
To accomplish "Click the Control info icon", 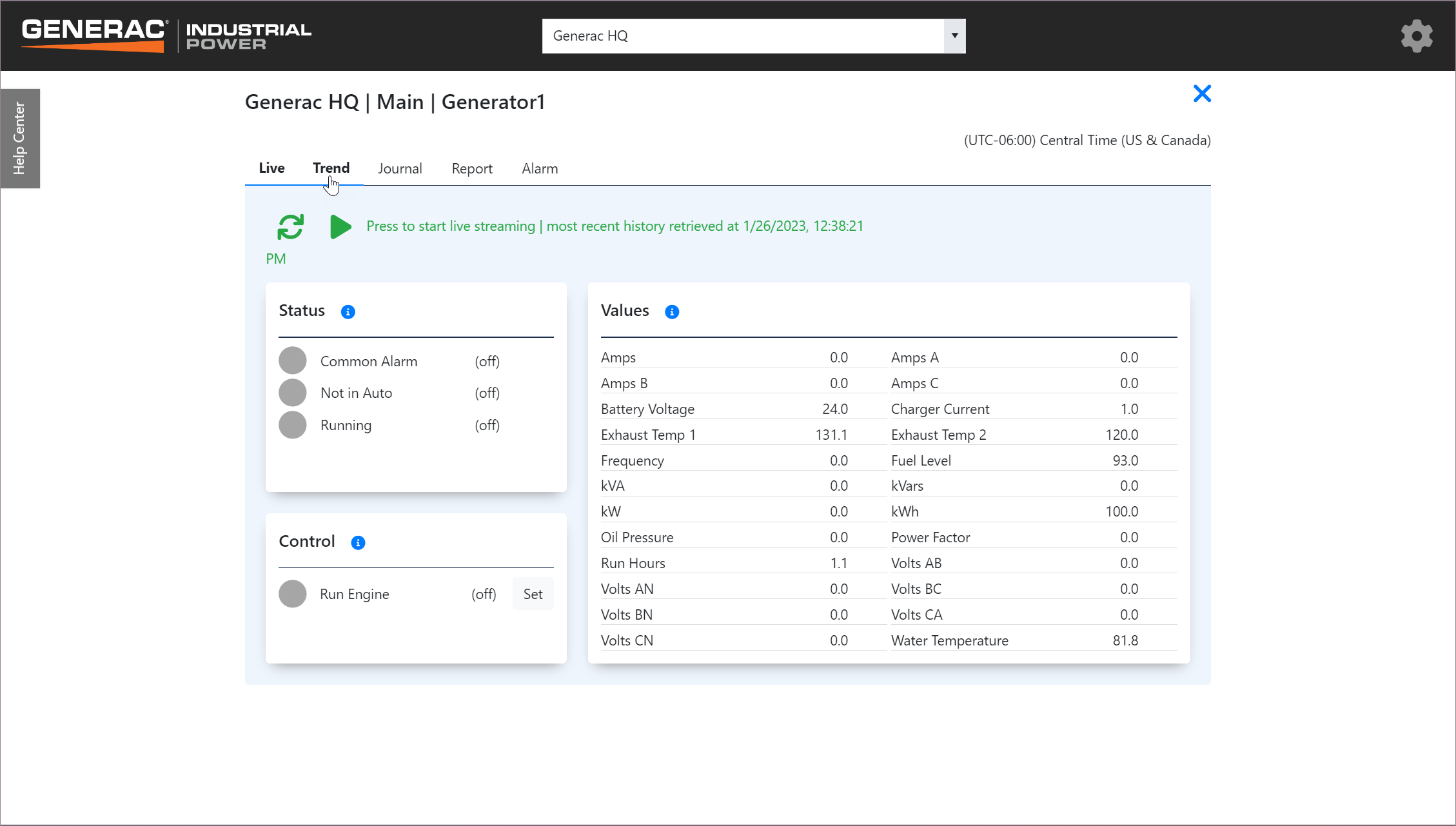I will [358, 543].
